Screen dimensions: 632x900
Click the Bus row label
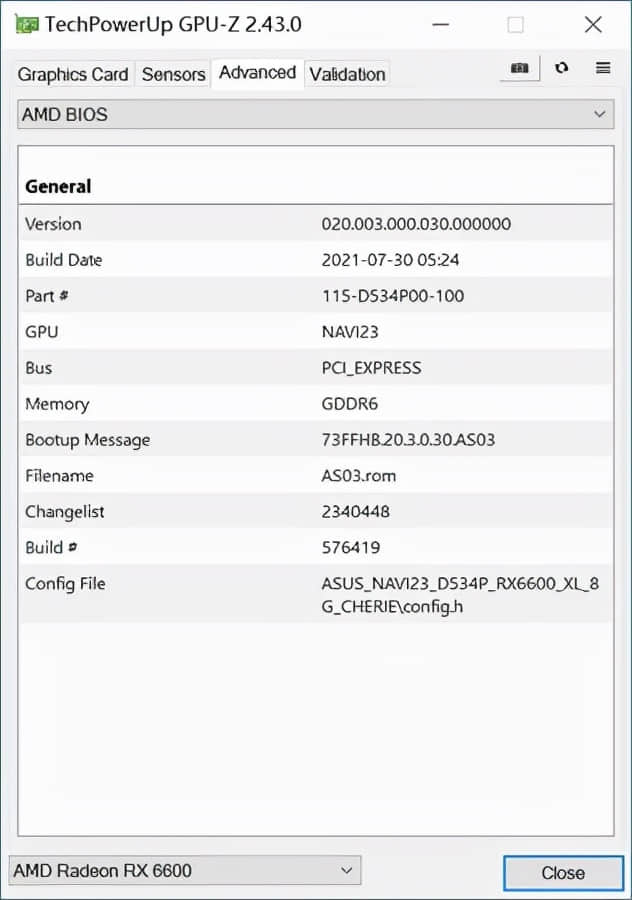coord(38,368)
